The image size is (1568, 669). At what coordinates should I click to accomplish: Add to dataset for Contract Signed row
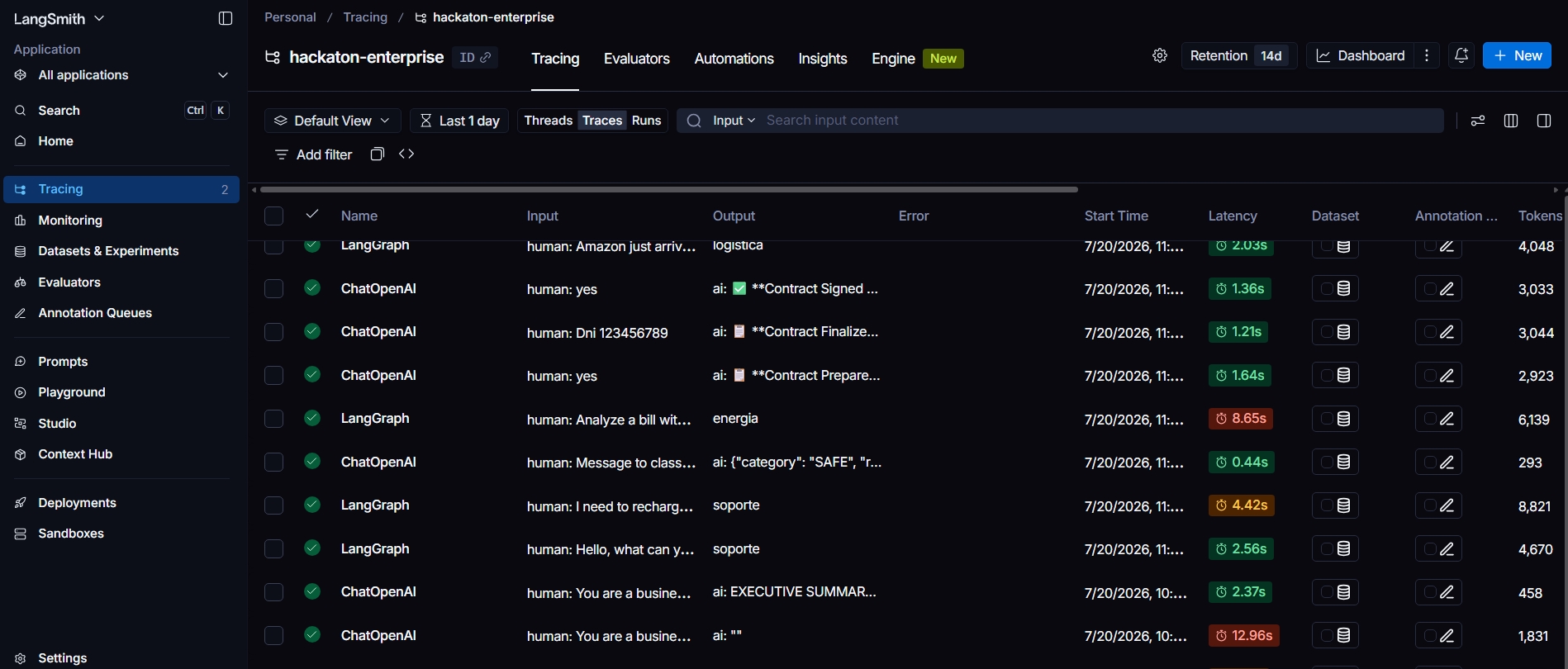(x=1335, y=288)
